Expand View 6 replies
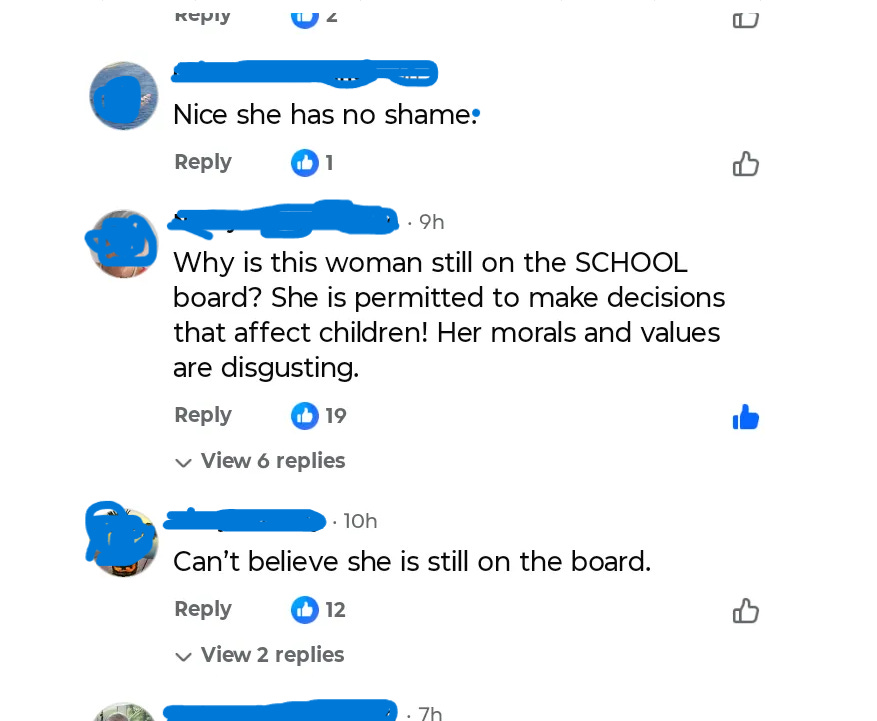 pos(260,461)
